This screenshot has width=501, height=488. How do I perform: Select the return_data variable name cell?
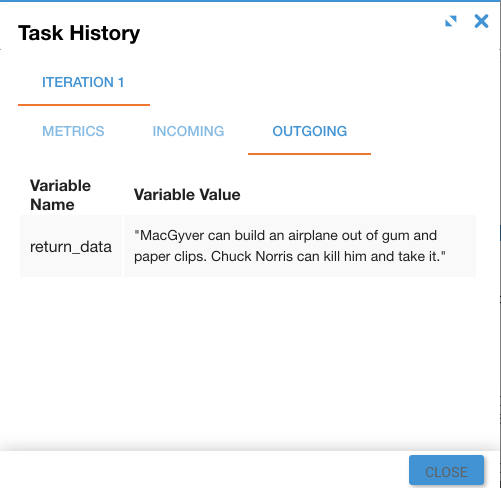pos(71,247)
